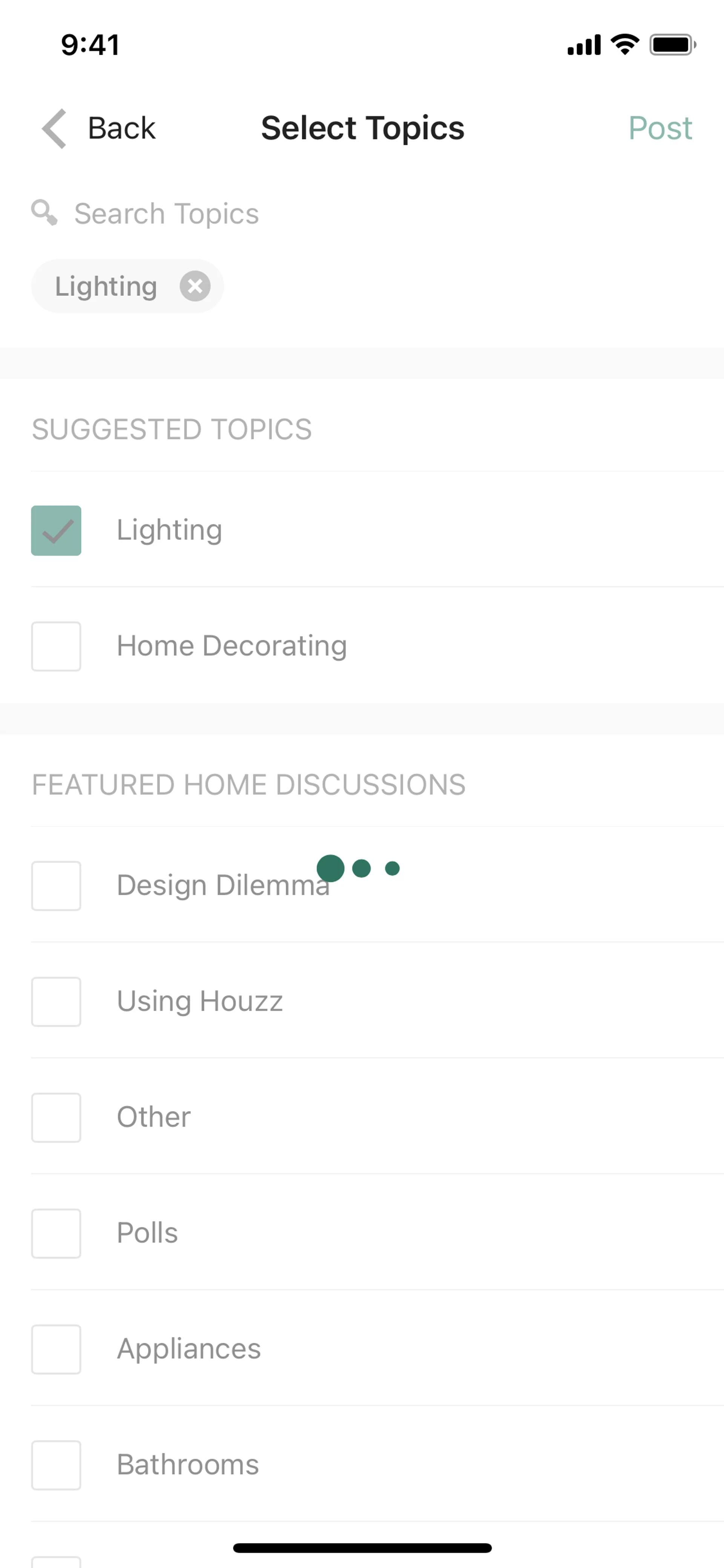This screenshot has height=1568, width=724.
Task: Check the Design Dilemma checkbox
Action: [x=56, y=886]
